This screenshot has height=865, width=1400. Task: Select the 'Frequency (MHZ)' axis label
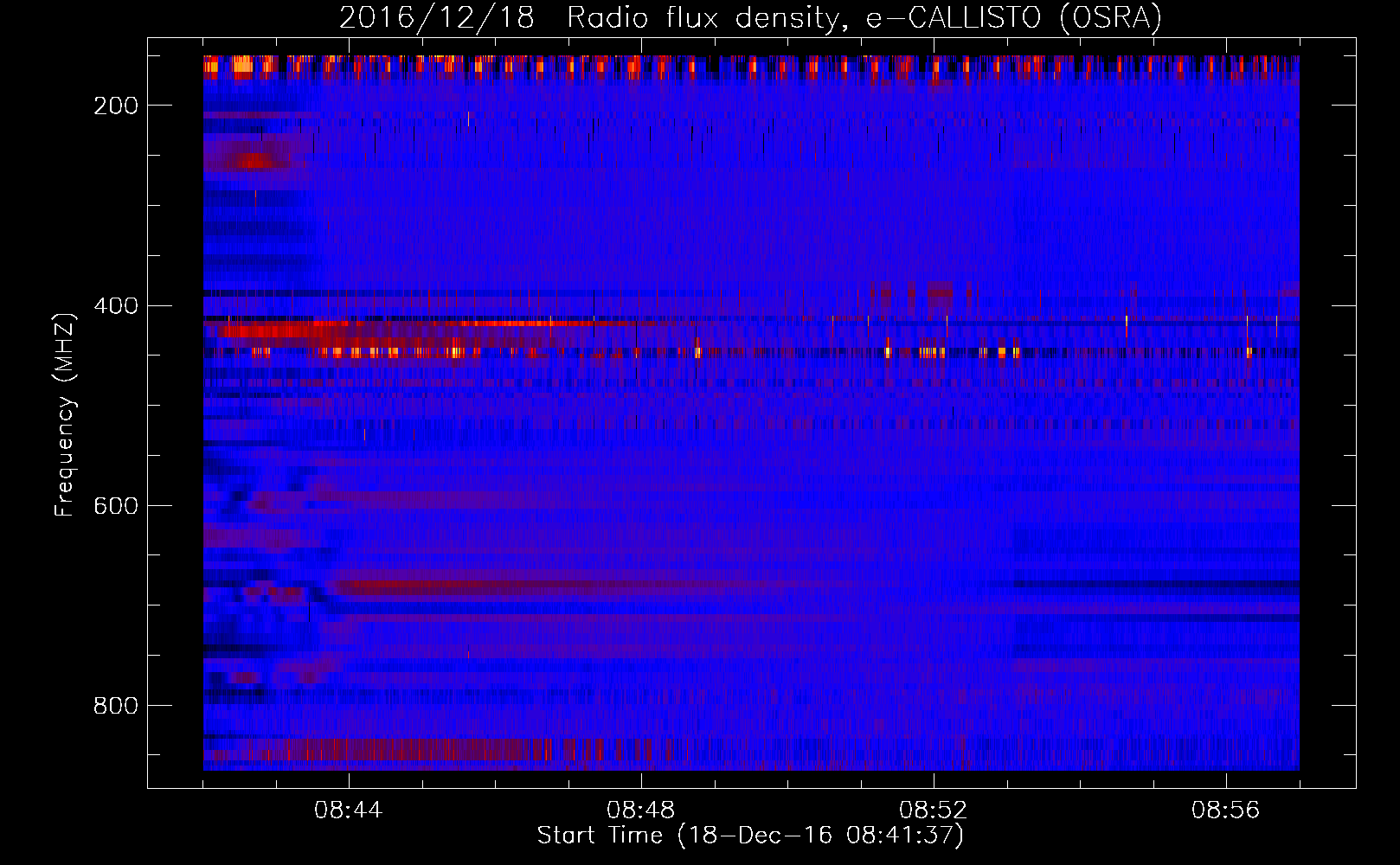(65, 414)
